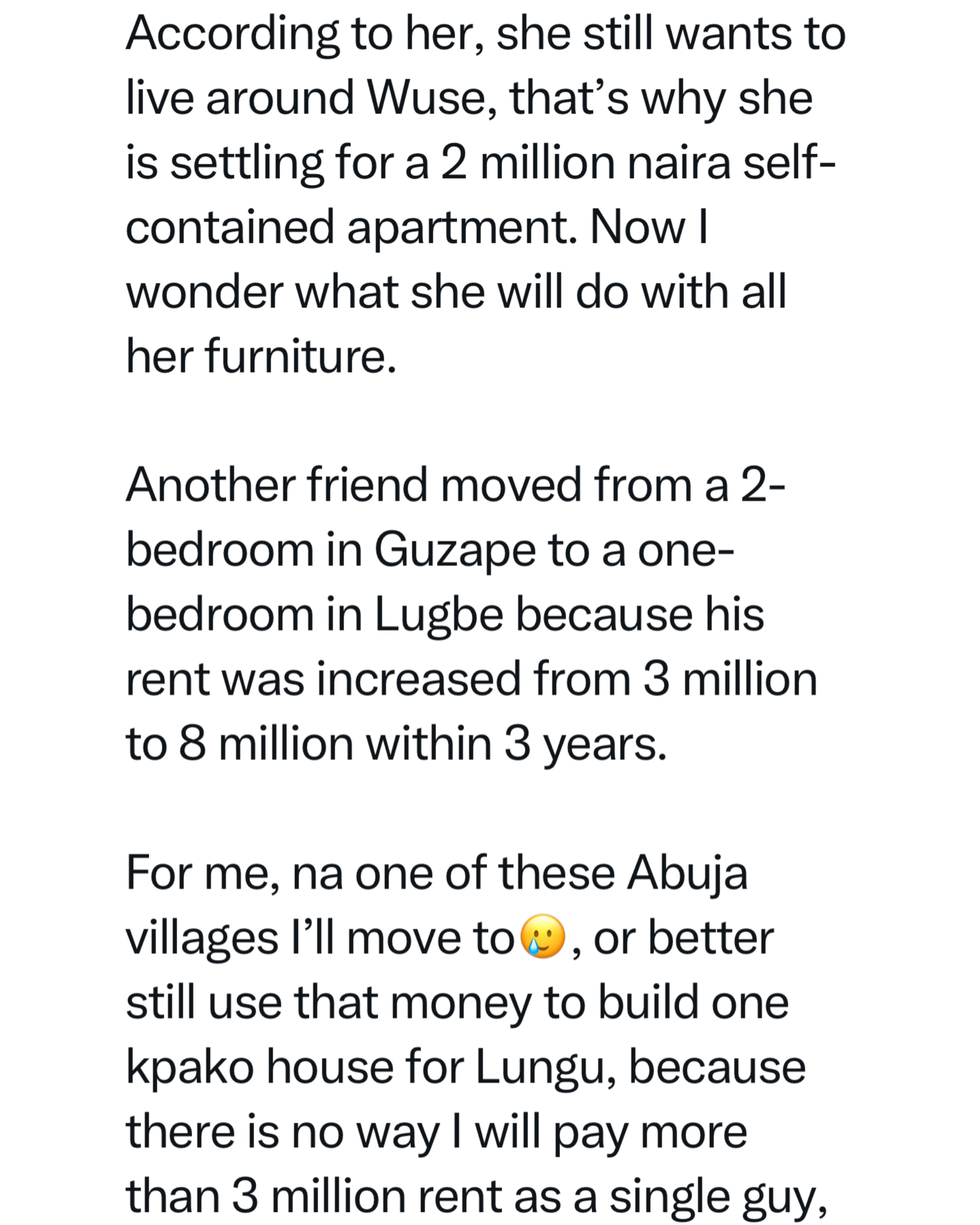
Task: Click the word "settling" in first paragraph
Action: tap(247, 164)
